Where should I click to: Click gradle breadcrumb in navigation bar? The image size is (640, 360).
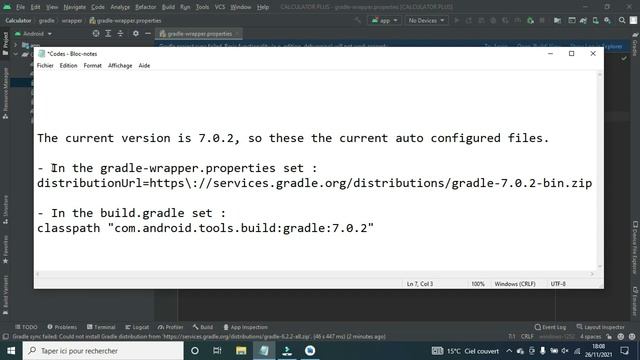[47, 20]
